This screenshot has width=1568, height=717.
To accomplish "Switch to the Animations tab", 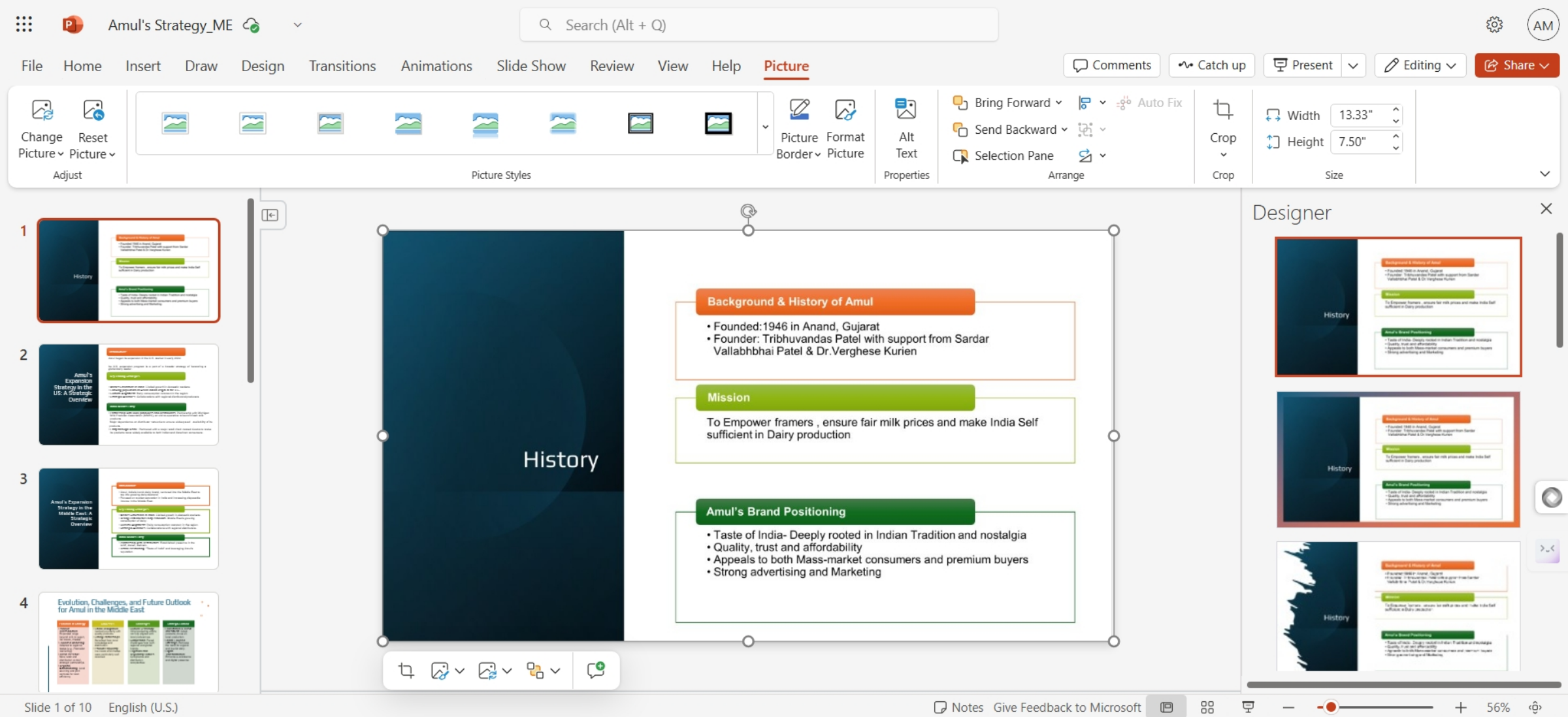I will point(436,66).
